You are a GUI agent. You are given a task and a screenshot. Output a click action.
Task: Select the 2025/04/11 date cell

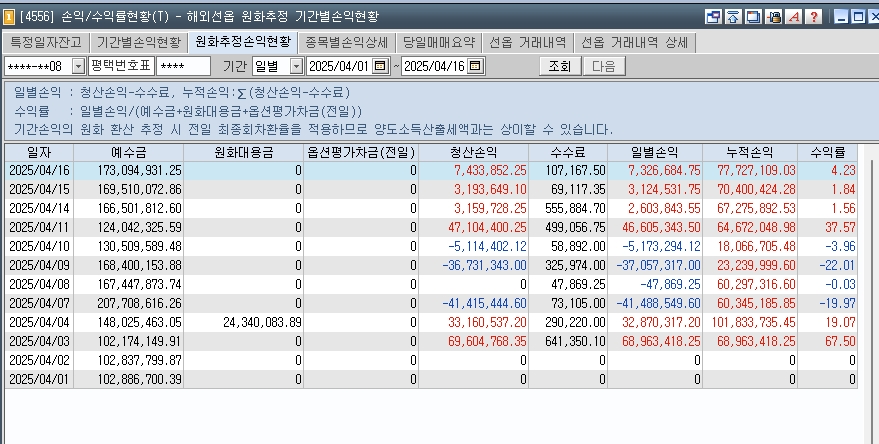click(x=39, y=228)
